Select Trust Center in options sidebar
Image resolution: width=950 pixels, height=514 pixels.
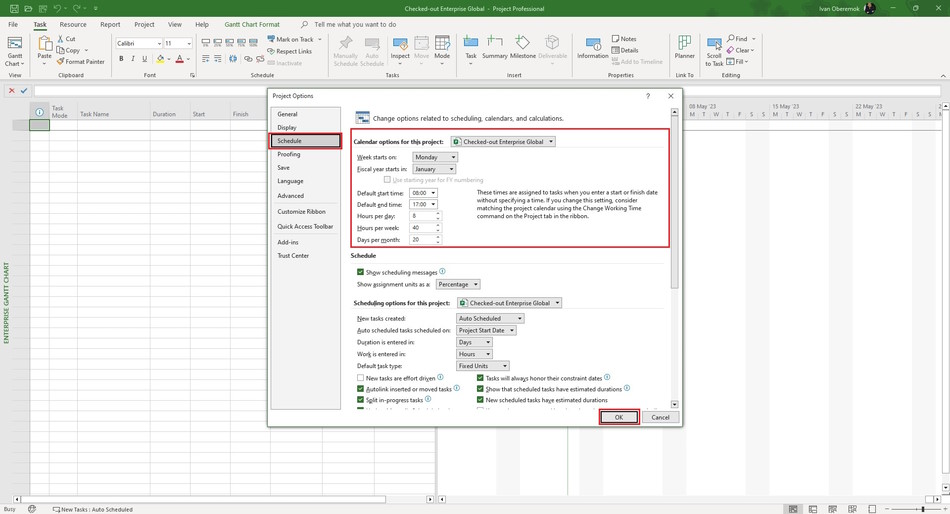click(305, 255)
